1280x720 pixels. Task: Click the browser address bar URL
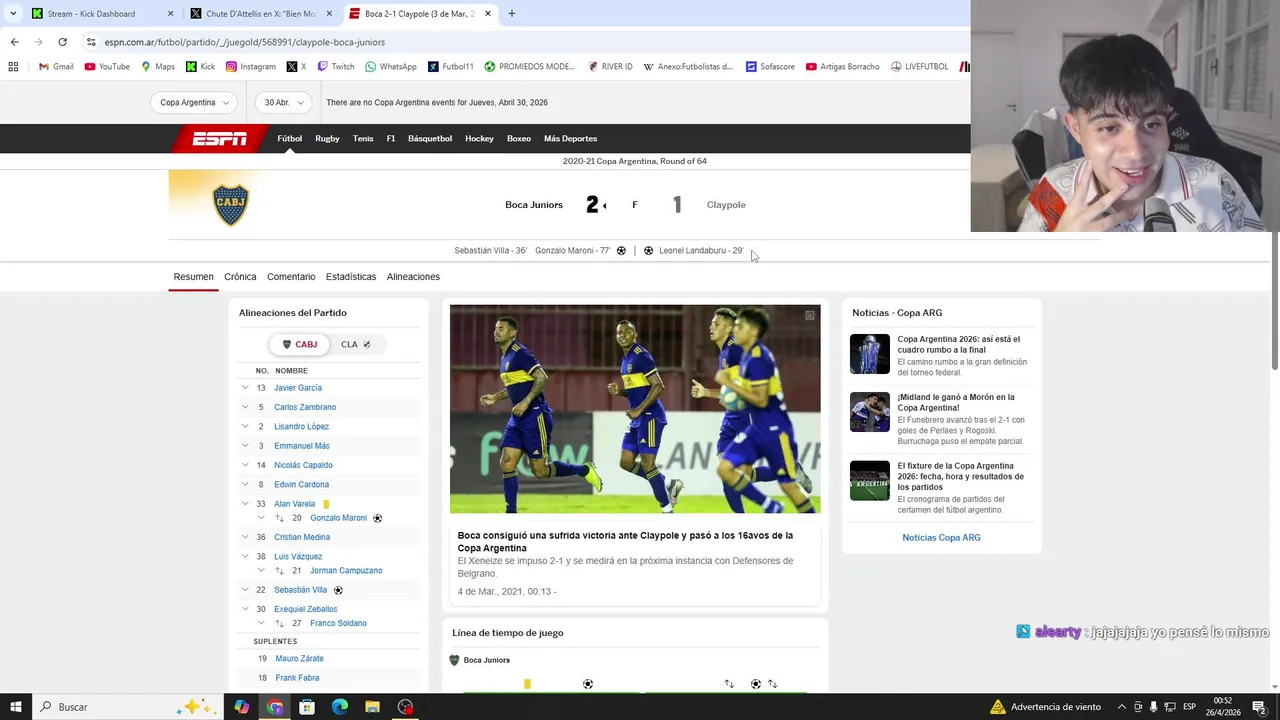tap(245, 42)
